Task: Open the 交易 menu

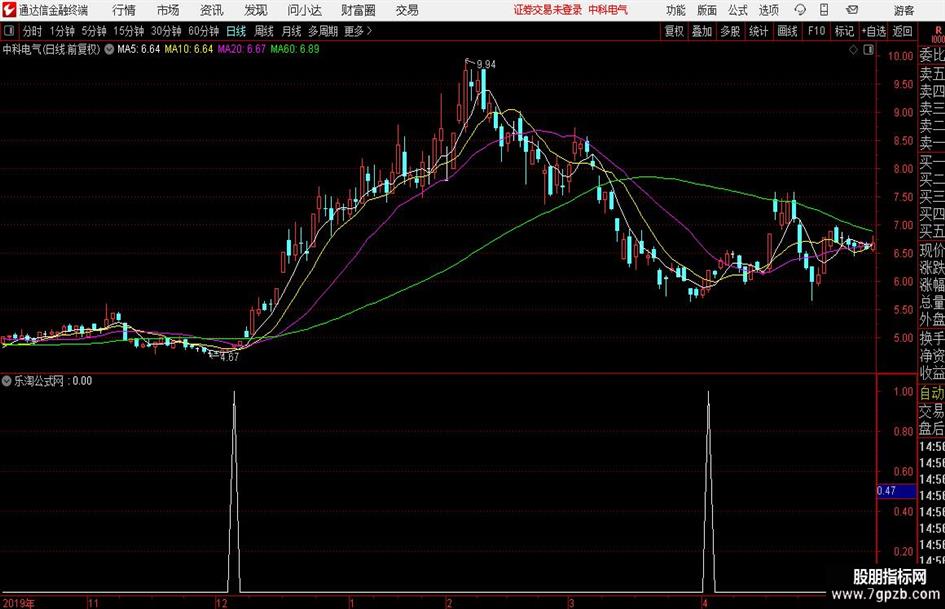Action: point(407,10)
